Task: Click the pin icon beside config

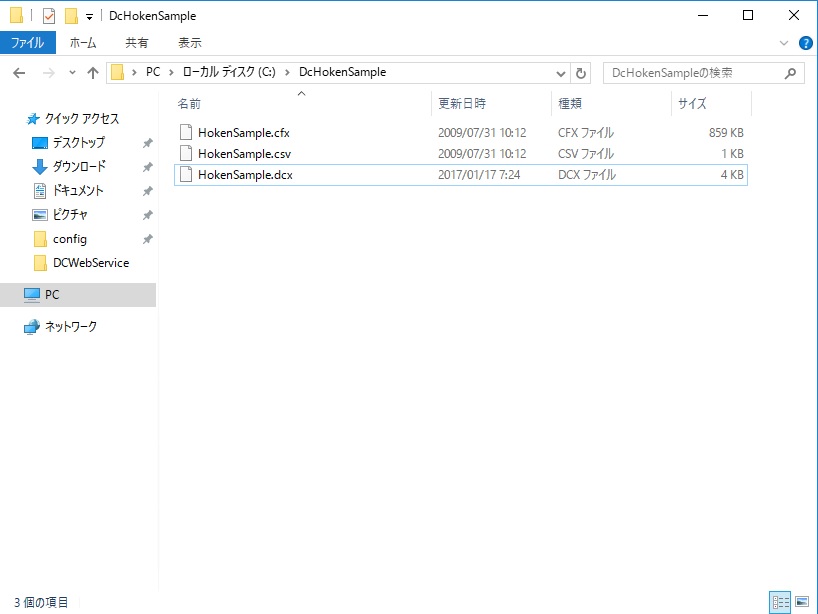Action: click(148, 239)
